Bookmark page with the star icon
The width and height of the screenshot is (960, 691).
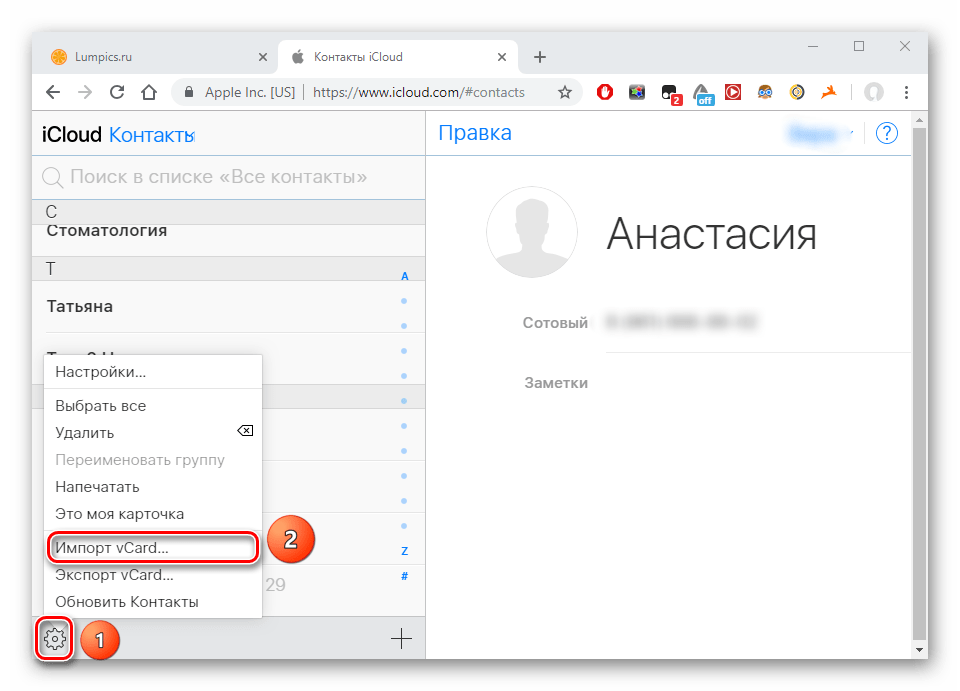point(565,92)
